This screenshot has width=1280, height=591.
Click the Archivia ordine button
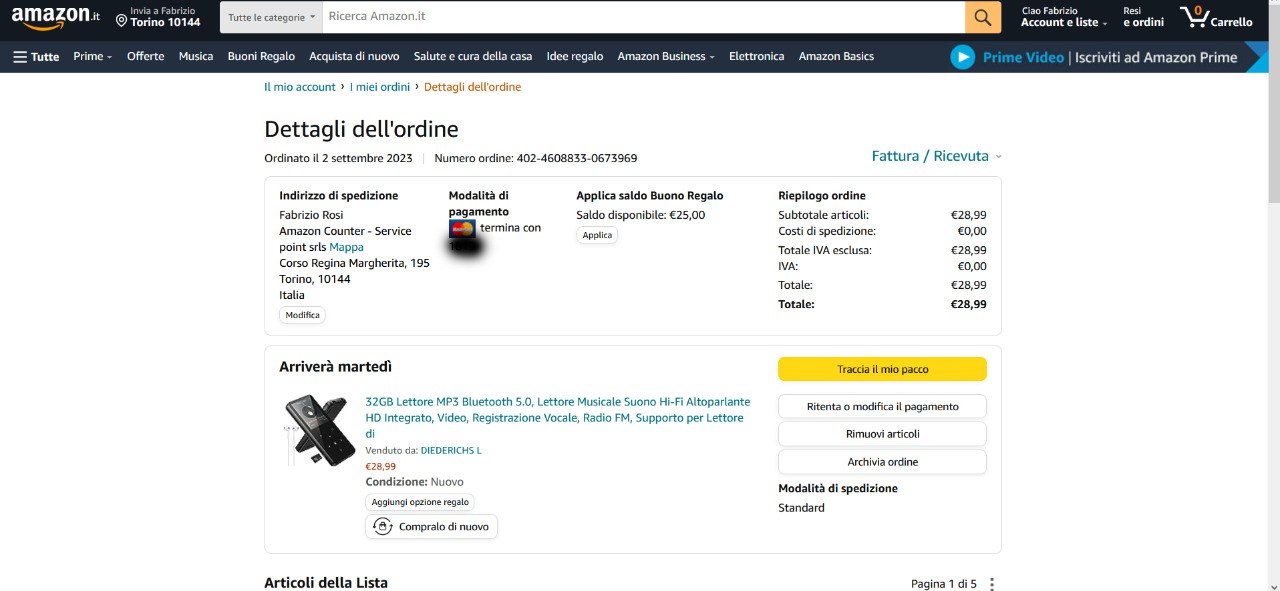point(882,462)
